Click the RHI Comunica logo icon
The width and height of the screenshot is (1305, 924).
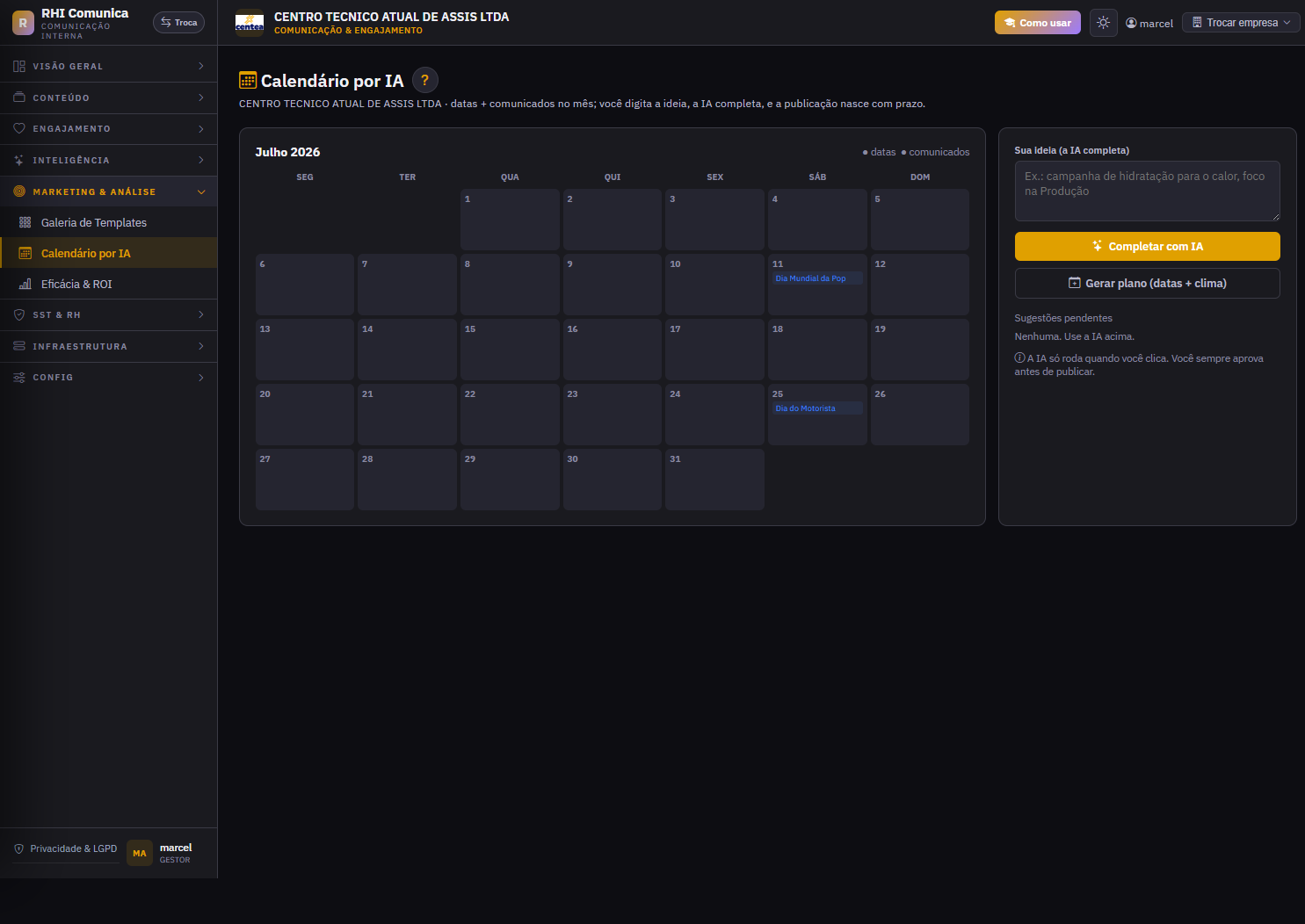(x=23, y=23)
